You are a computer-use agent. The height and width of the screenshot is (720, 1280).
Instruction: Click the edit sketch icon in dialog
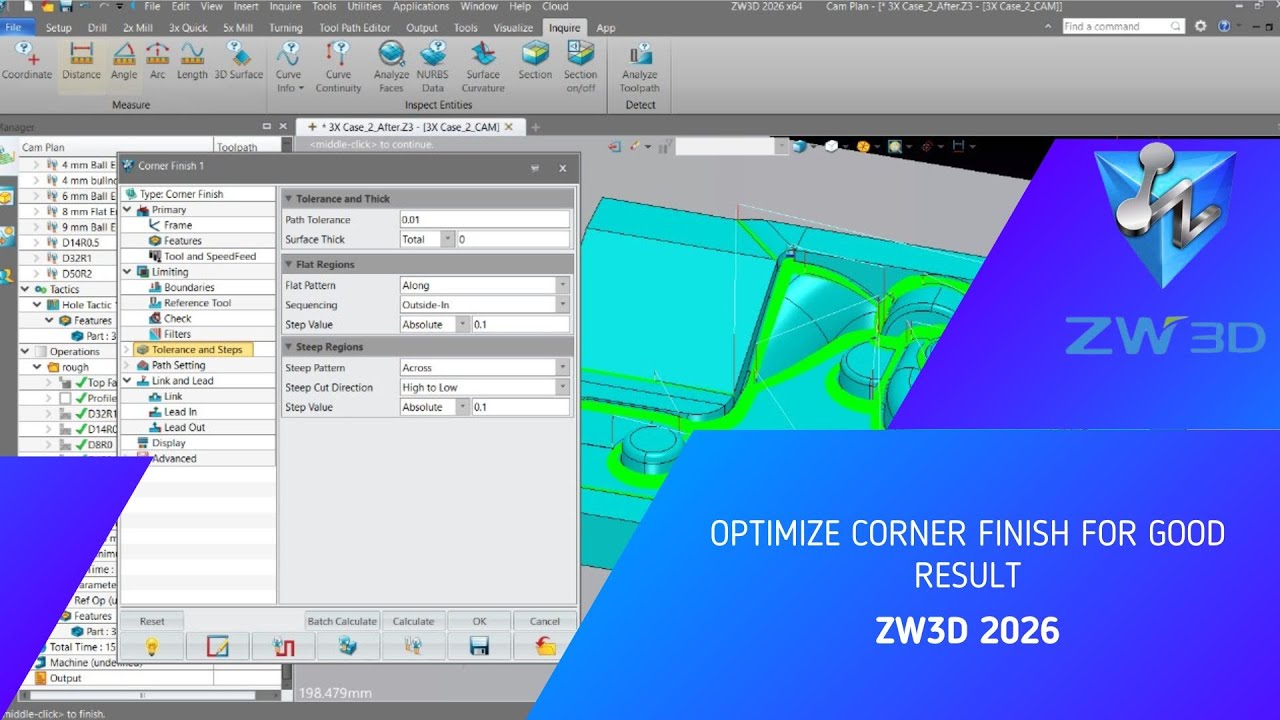click(217, 646)
